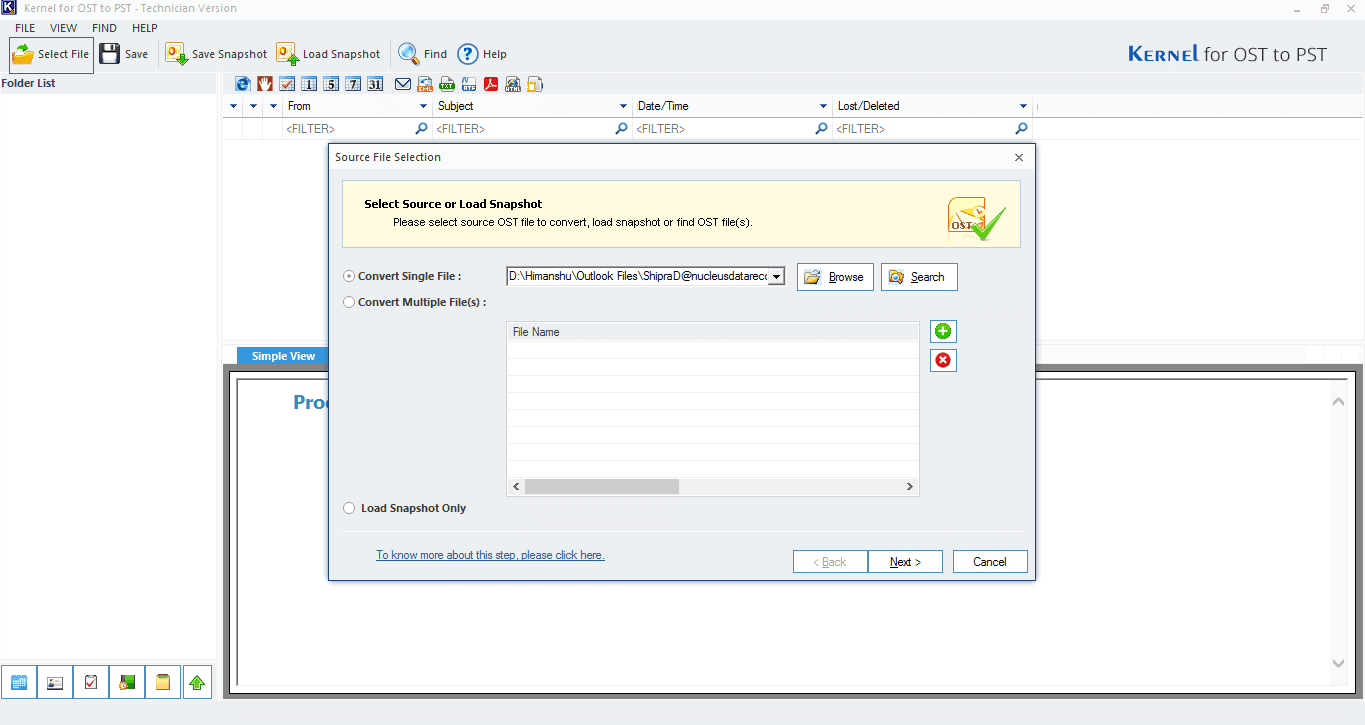Viewport: 1365px width, 725px height.
Task: Select Convert Multiple File(s) radio option
Action: (x=349, y=302)
